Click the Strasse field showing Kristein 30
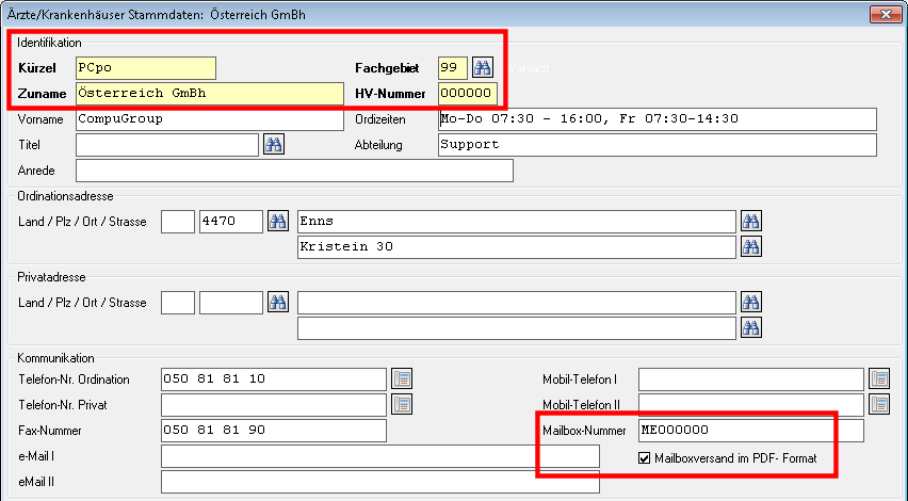The image size is (908, 501). pos(517,247)
